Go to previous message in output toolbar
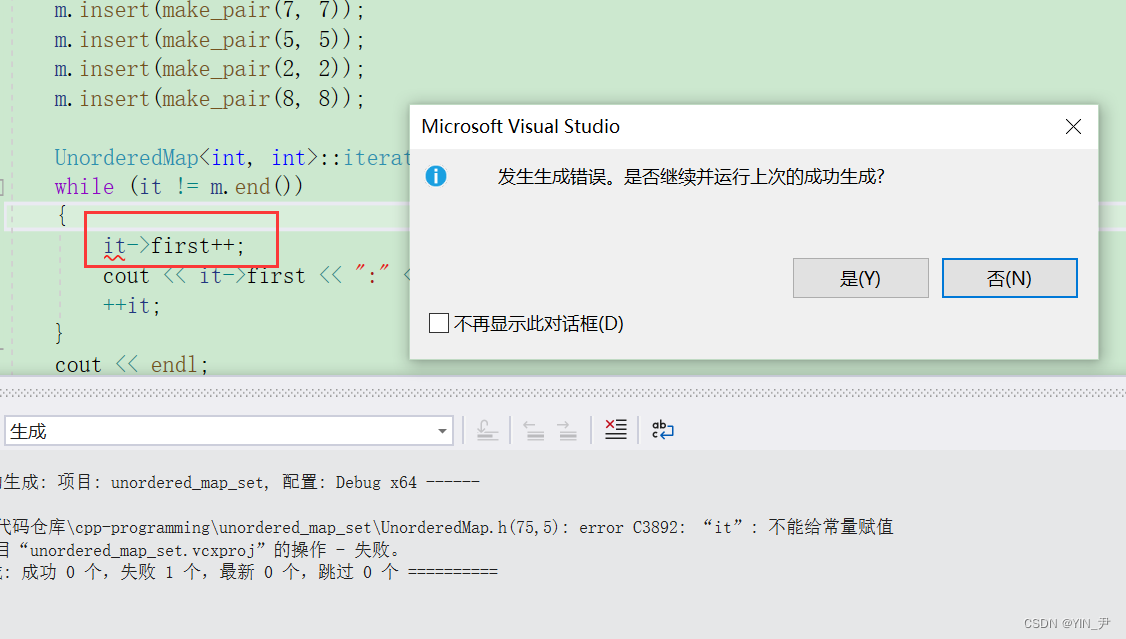1126x639 pixels. (x=534, y=430)
